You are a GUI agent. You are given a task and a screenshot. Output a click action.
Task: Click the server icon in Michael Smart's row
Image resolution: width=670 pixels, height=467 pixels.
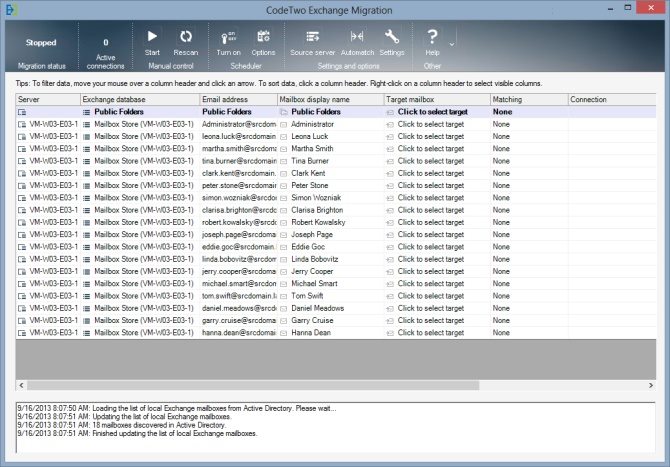click(22, 284)
